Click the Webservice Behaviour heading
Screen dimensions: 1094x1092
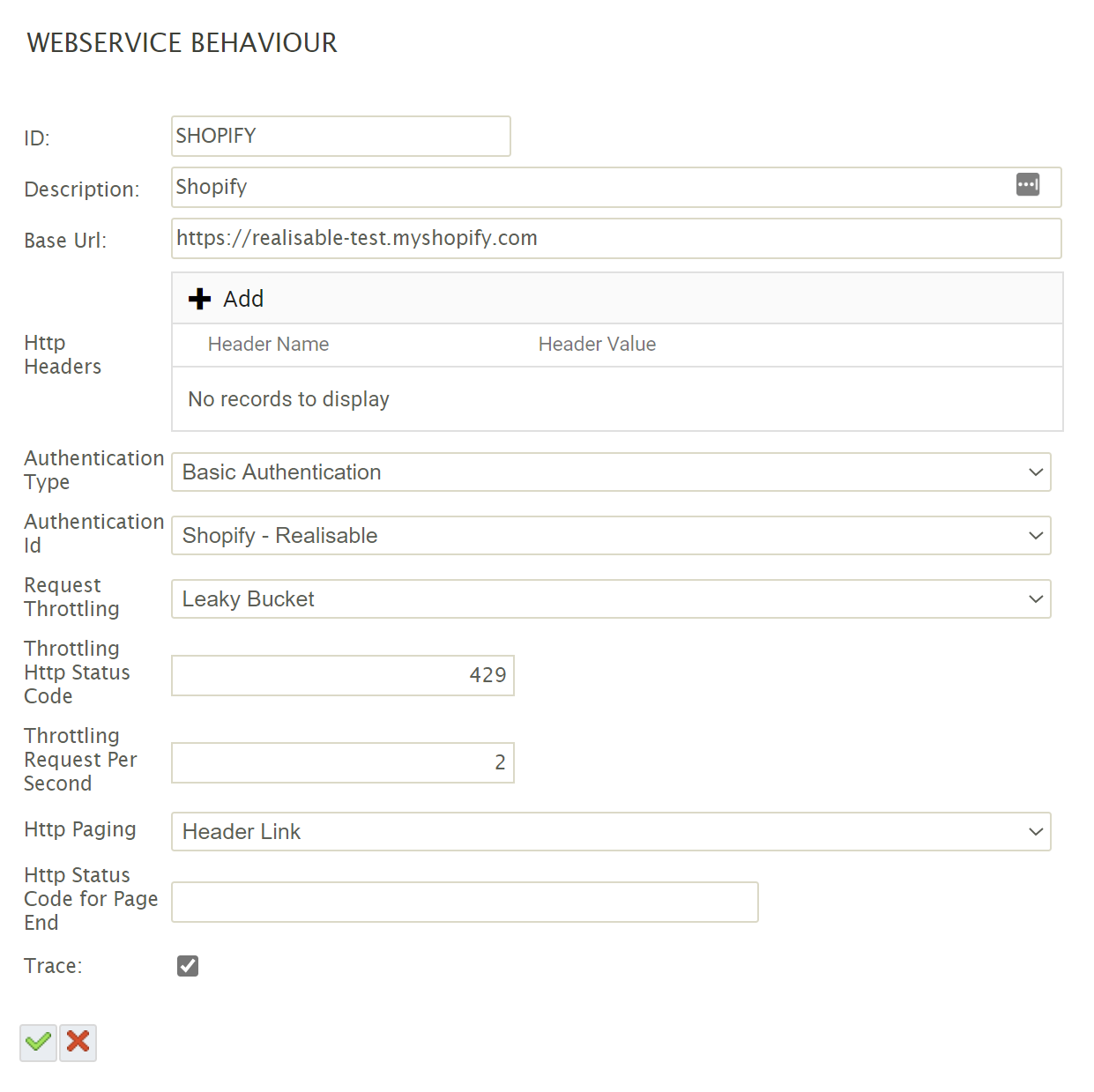tap(182, 43)
